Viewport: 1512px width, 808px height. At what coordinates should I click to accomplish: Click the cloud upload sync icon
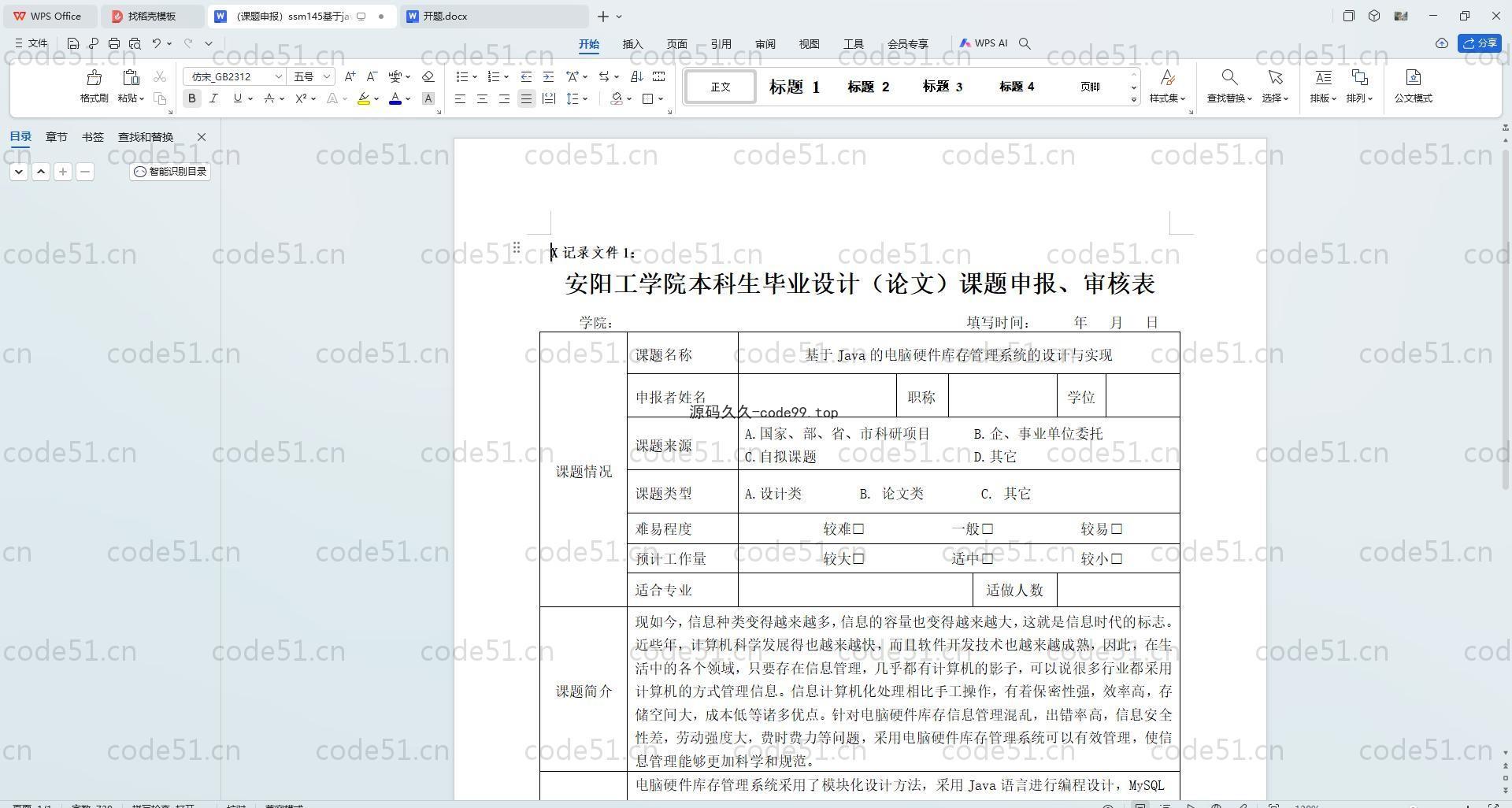click(x=1442, y=43)
